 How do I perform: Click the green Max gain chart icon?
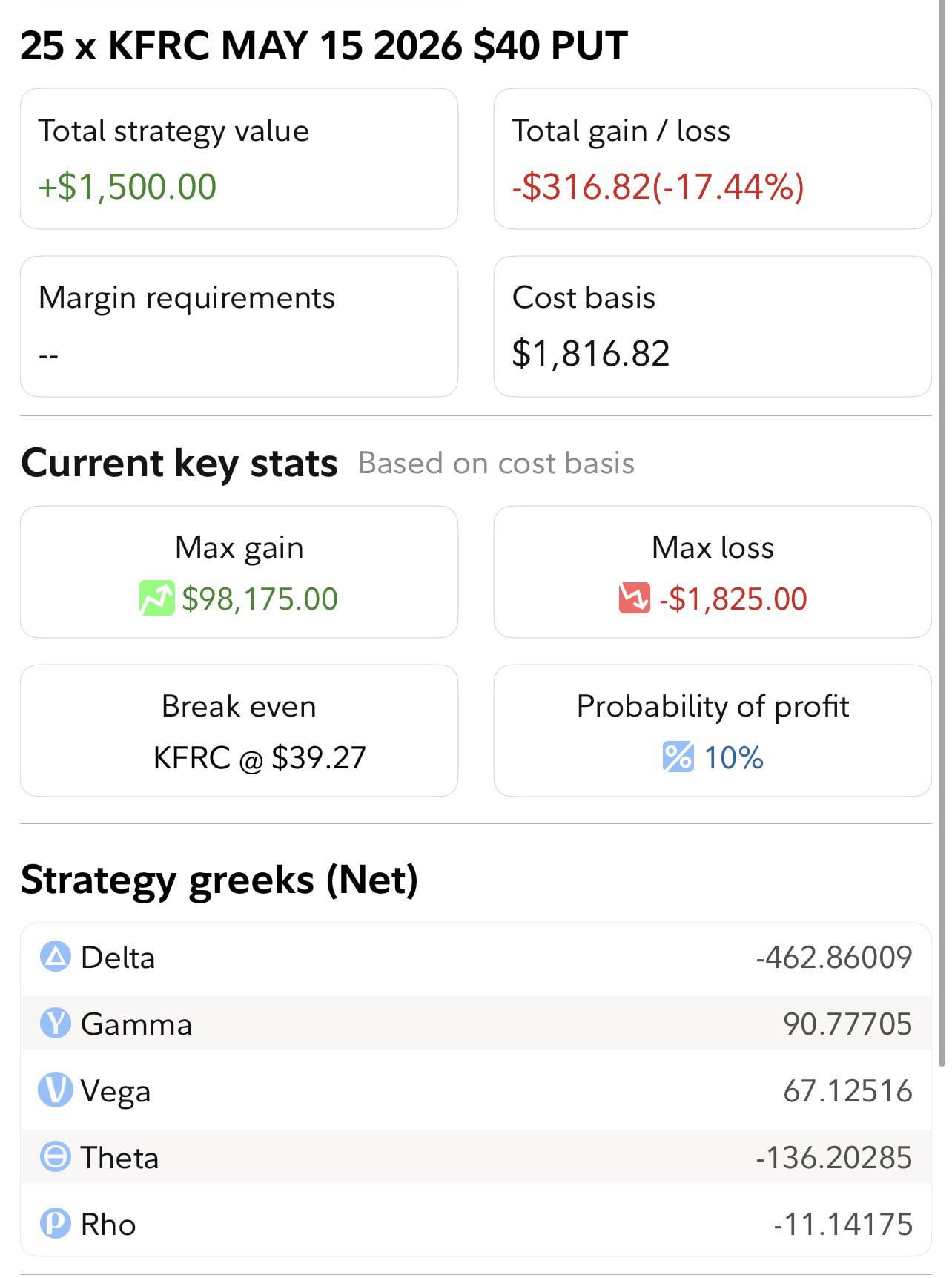(x=156, y=598)
